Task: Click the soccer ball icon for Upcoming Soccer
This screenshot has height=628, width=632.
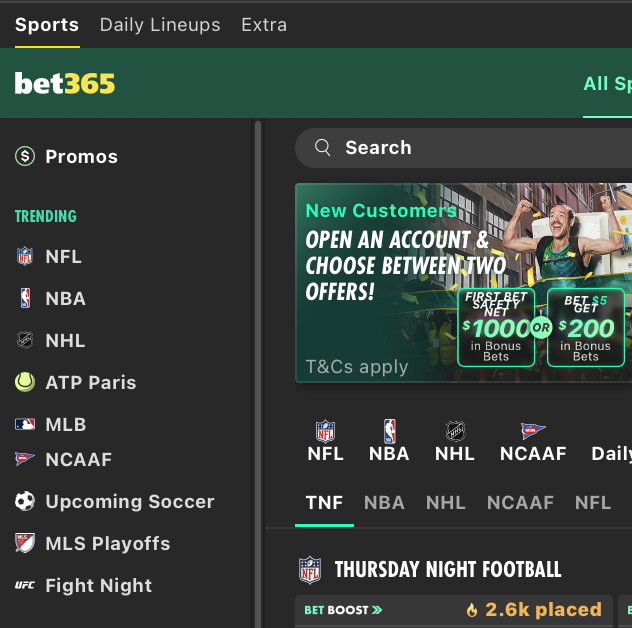Action: tap(25, 501)
